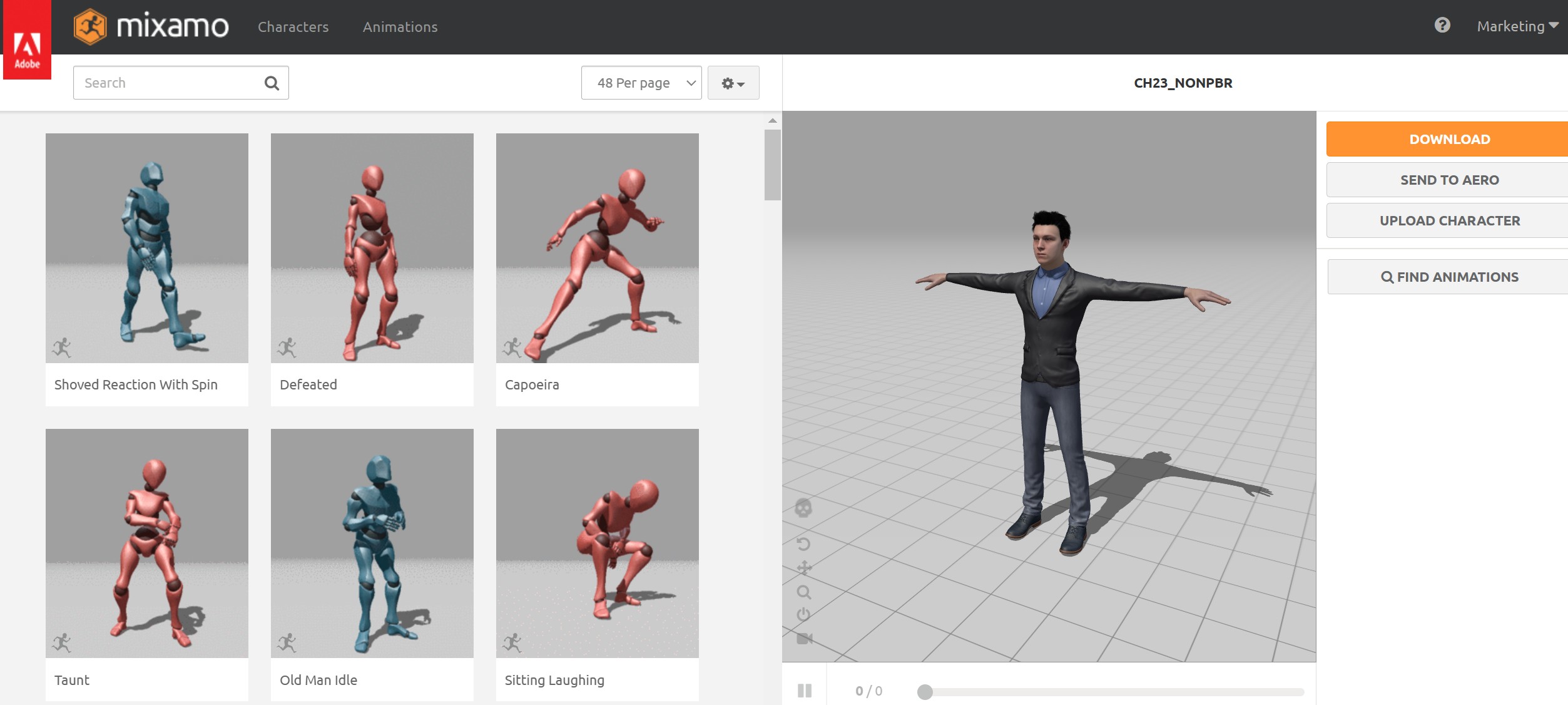Select the Sitting Laughing thumbnail
The image size is (1568, 705).
[x=598, y=543]
